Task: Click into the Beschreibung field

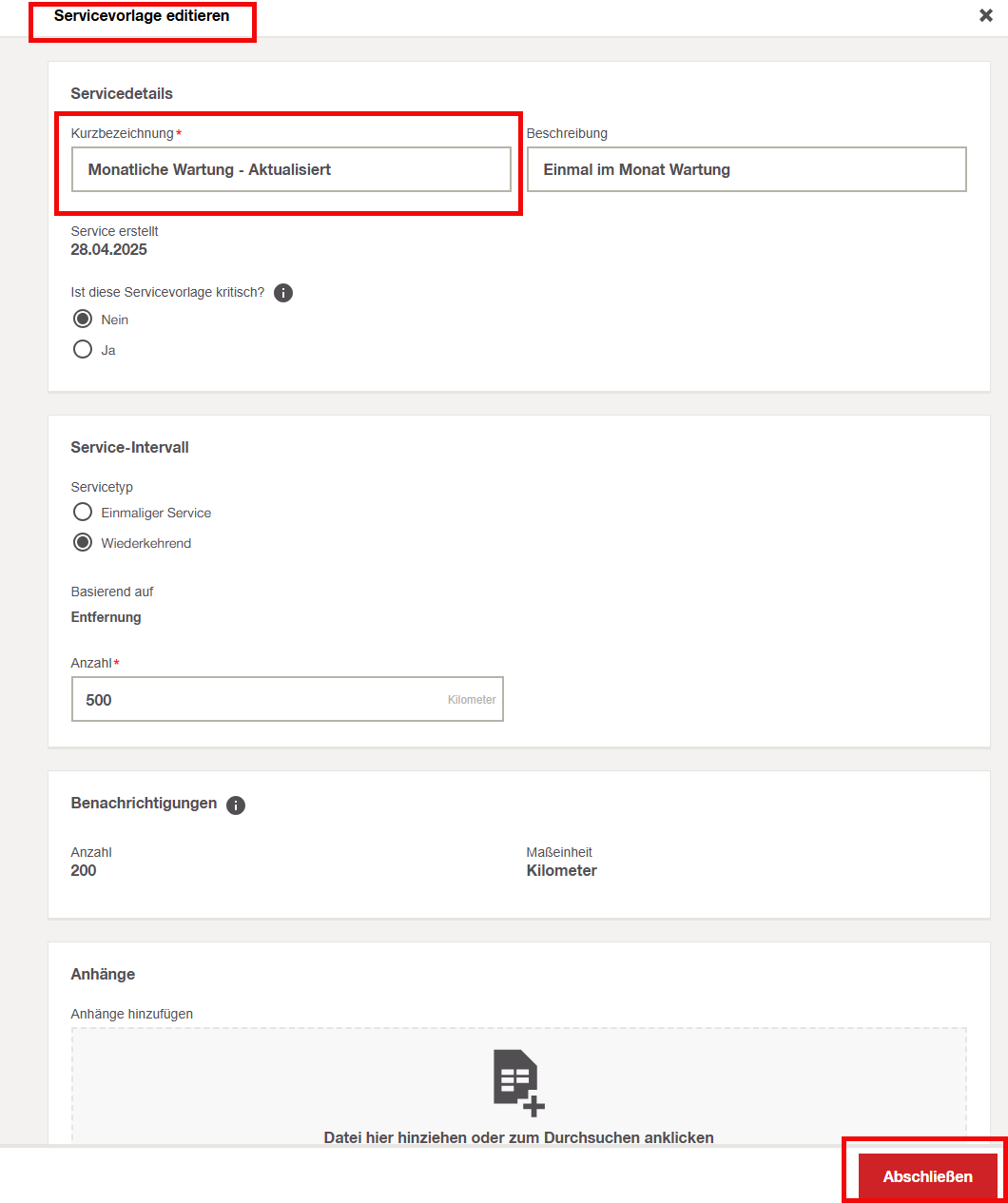Action: pyautogui.click(x=746, y=169)
